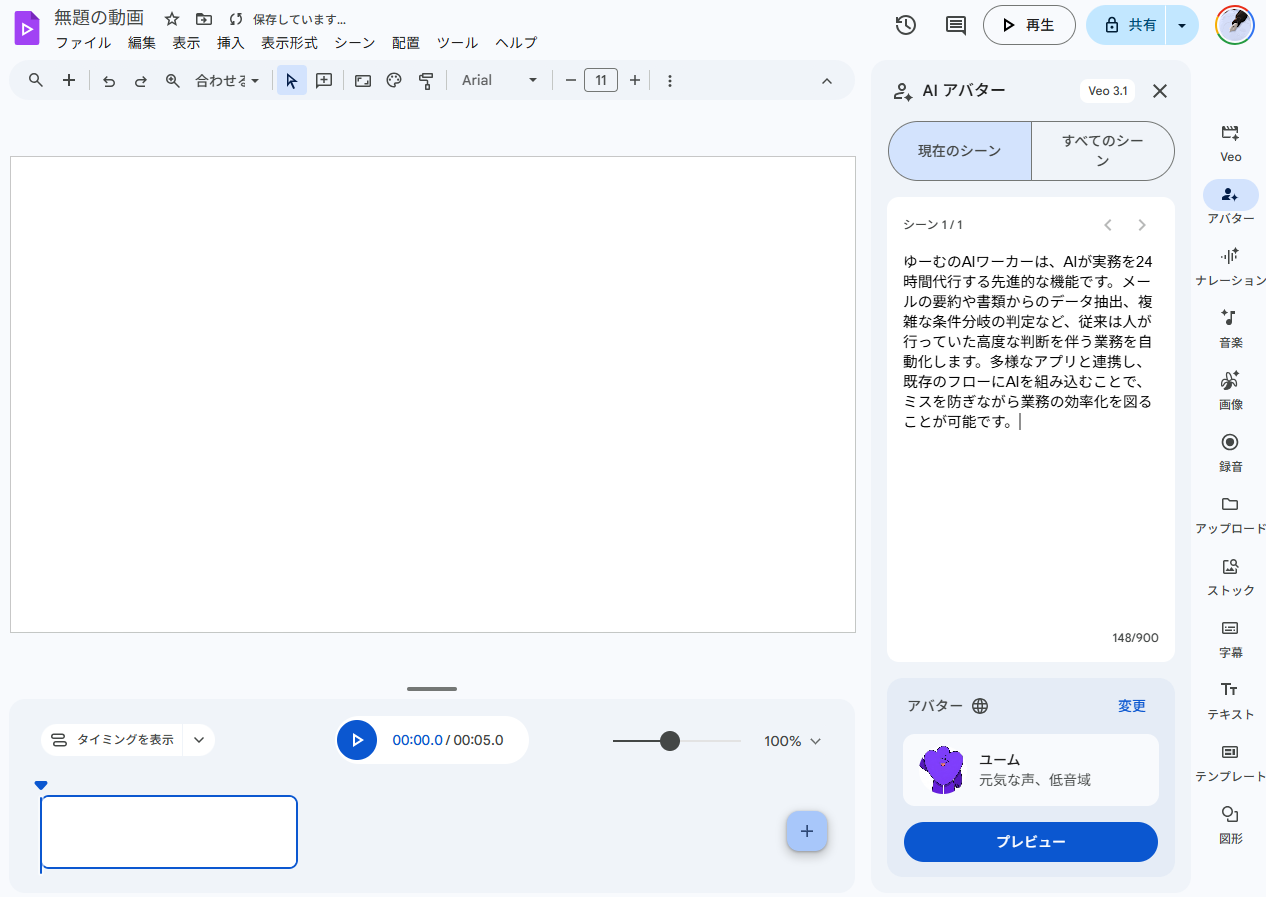1266x897 pixels.
Task: Open the 図形 shapes panel
Action: [x=1230, y=825]
